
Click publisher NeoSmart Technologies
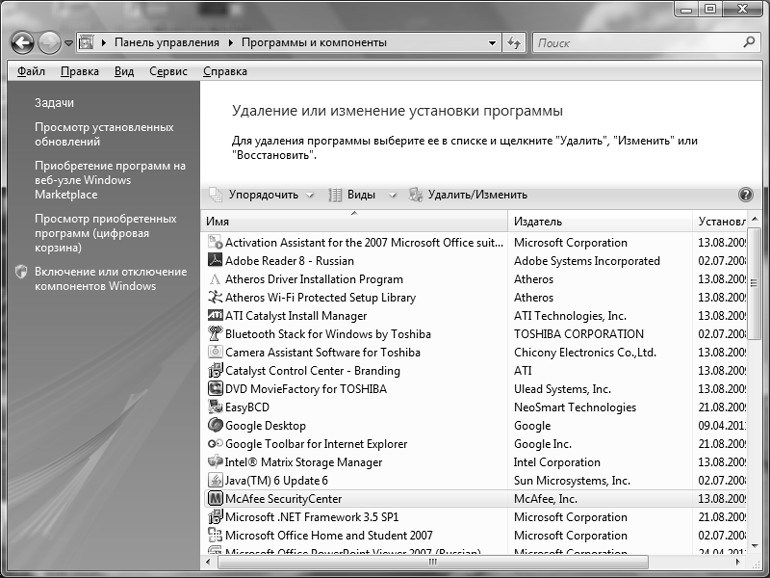click(x=575, y=407)
